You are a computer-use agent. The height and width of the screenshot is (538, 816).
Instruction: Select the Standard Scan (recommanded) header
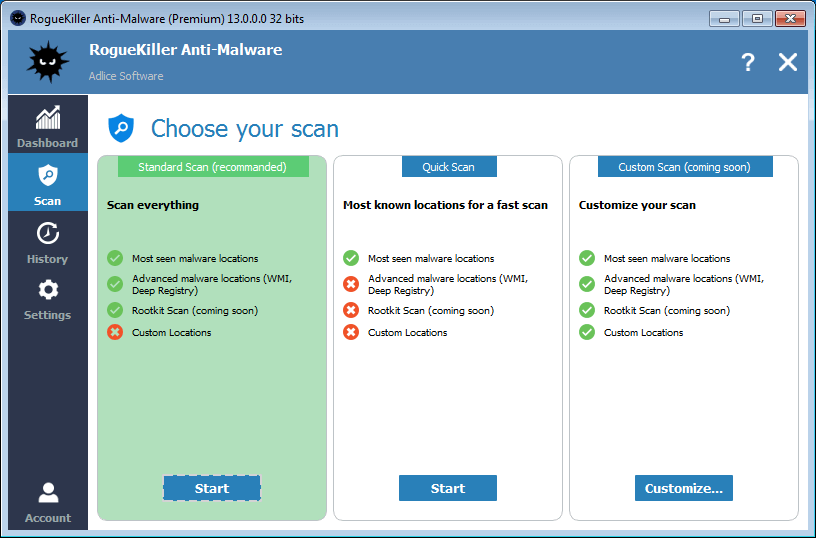[x=212, y=167]
